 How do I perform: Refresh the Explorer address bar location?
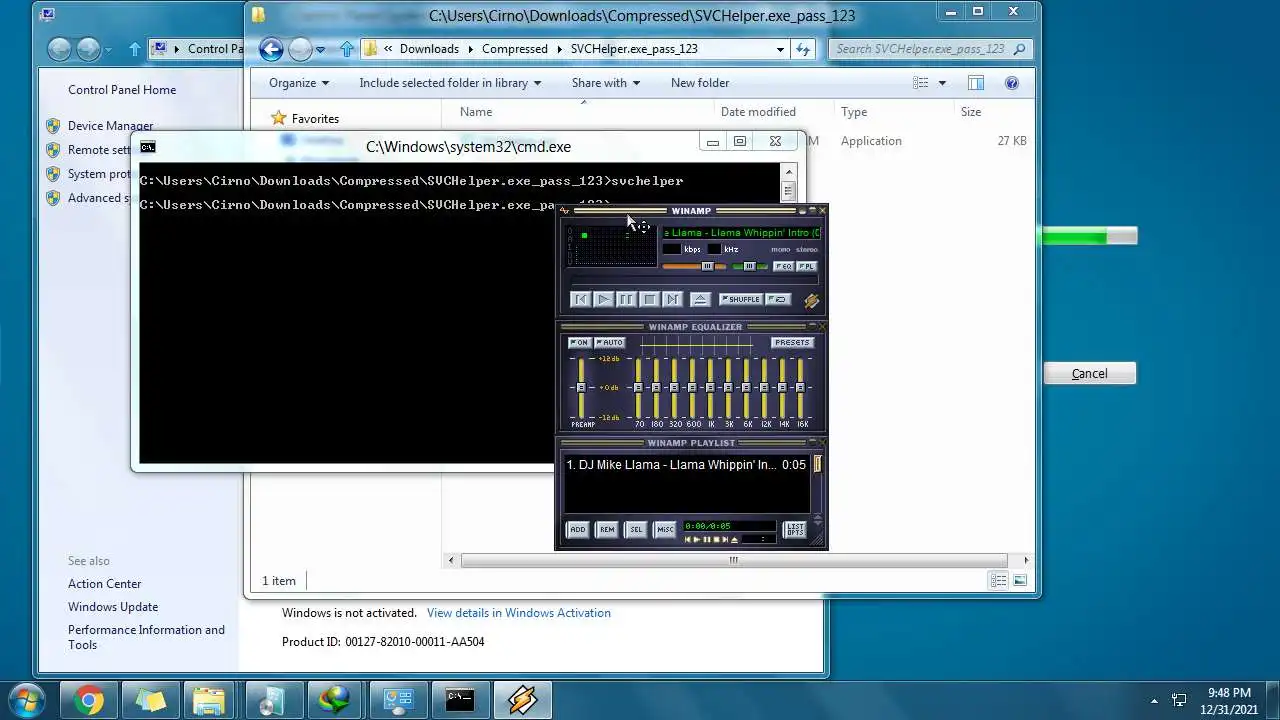[x=803, y=49]
